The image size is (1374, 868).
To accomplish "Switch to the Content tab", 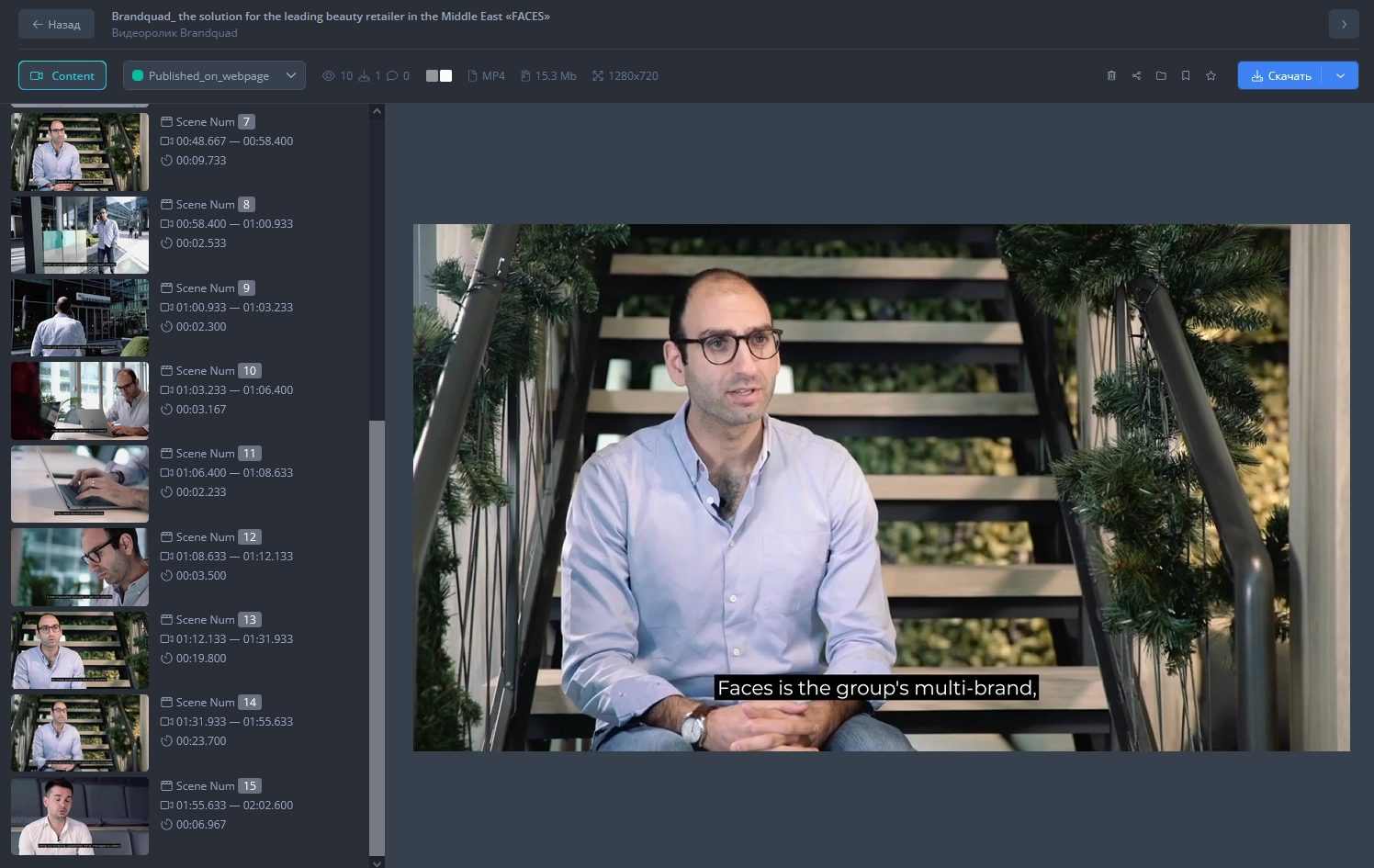I will tap(62, 75).
